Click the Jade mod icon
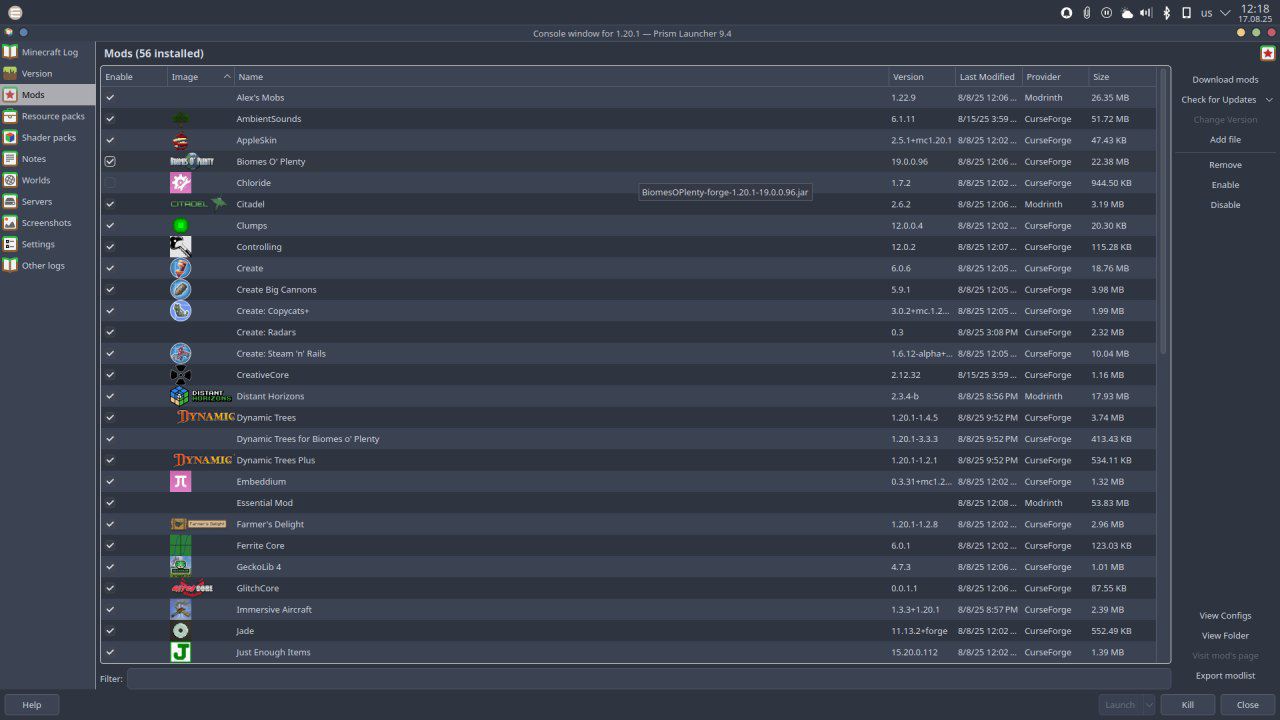The height and width of the screenshot is (720, 1280). pyautogui.click(x=180, y=631)
